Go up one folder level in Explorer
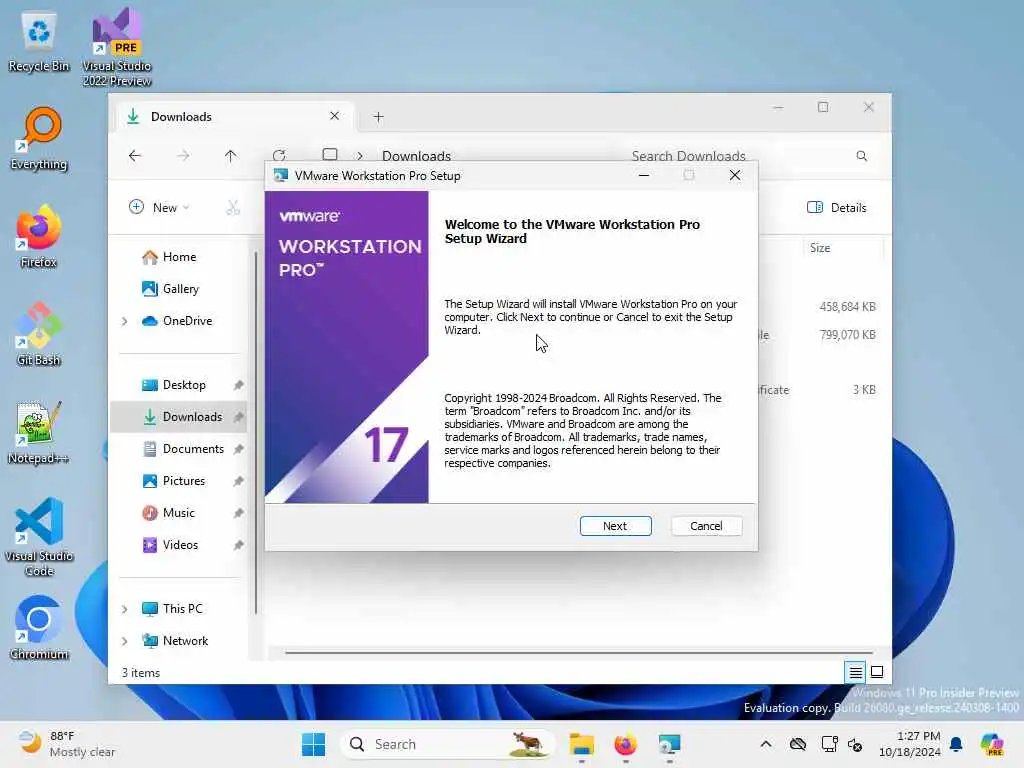 231,155
